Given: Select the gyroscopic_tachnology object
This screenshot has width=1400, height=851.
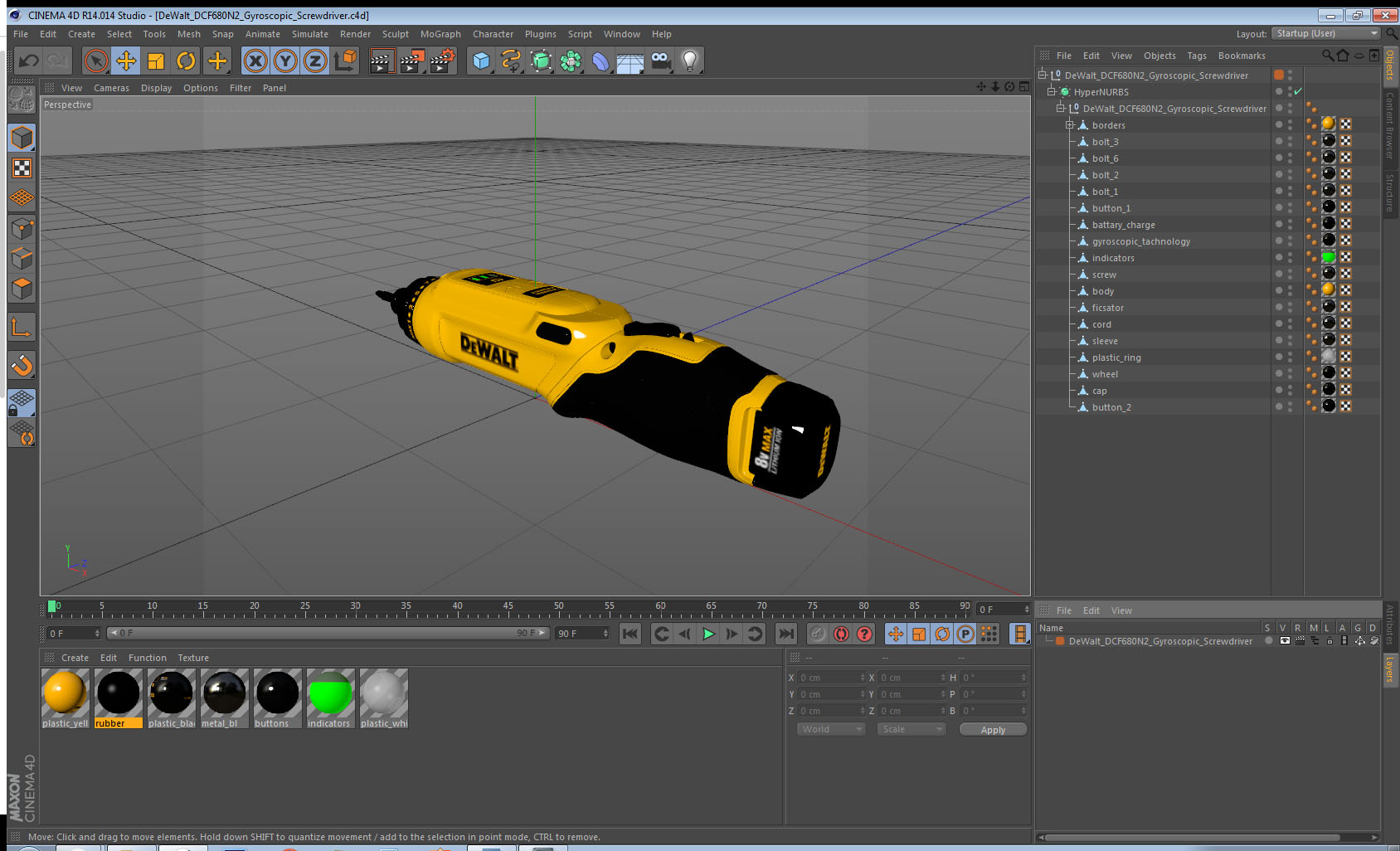Looking at the screenshot, I should click(1140, 241).
